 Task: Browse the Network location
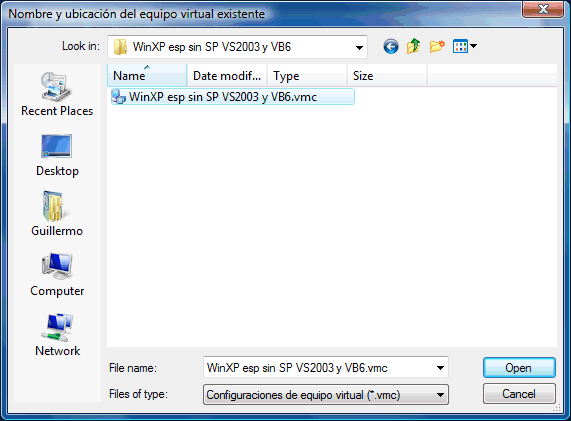(57, 335)
